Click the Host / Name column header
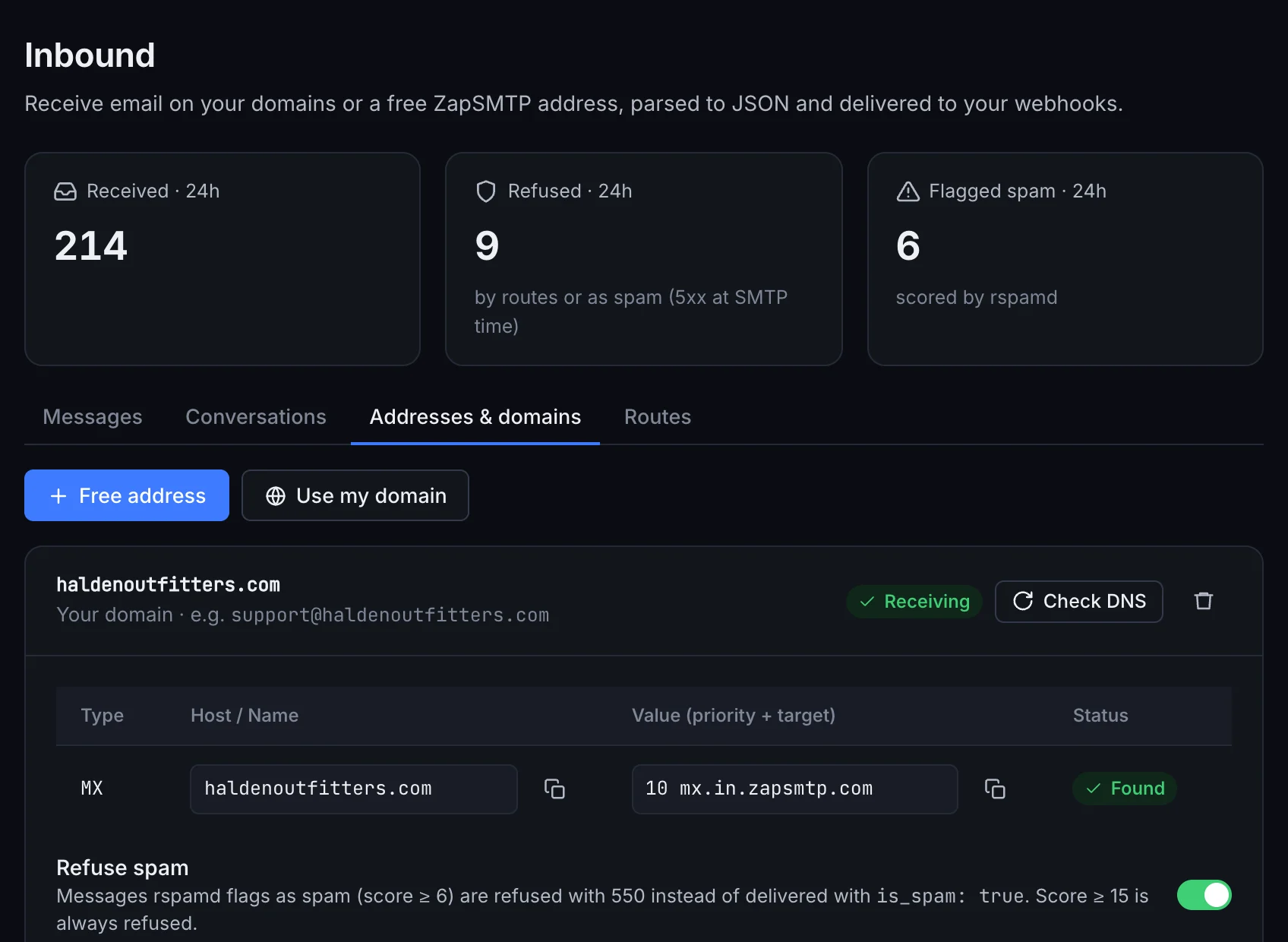The height and width of the screenshot is (942, 1288). tap(245, 716)
